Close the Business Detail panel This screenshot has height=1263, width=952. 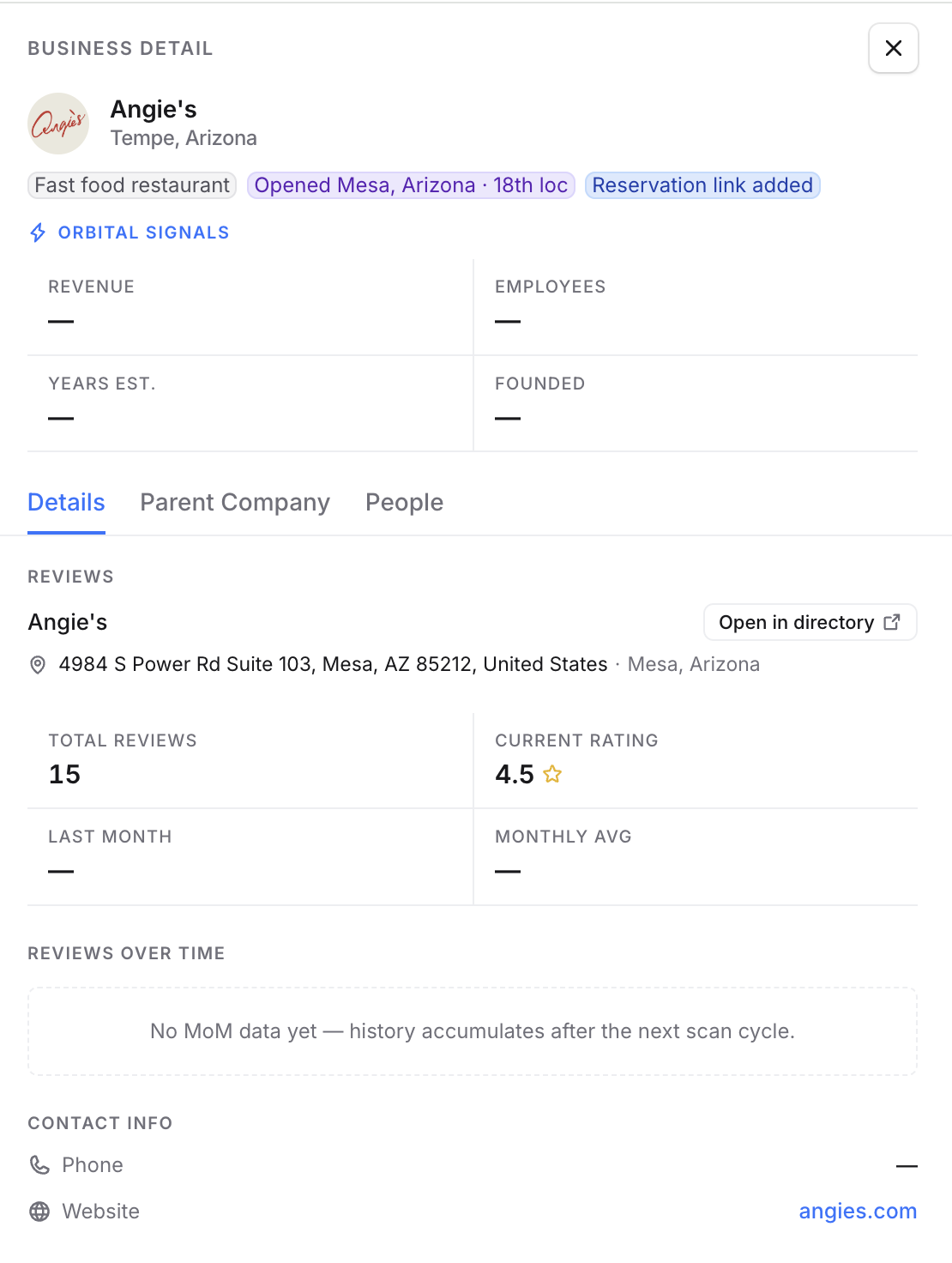[893, 48]
